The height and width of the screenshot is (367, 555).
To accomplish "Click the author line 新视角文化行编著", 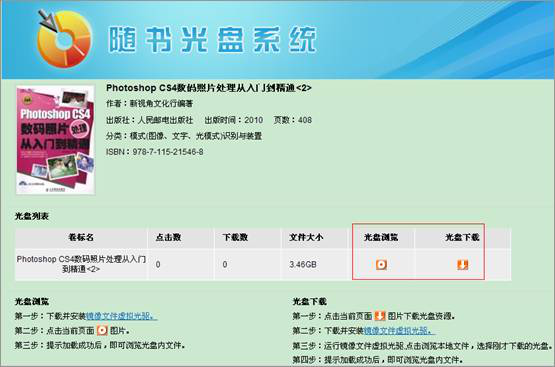I will click(150, 104).
